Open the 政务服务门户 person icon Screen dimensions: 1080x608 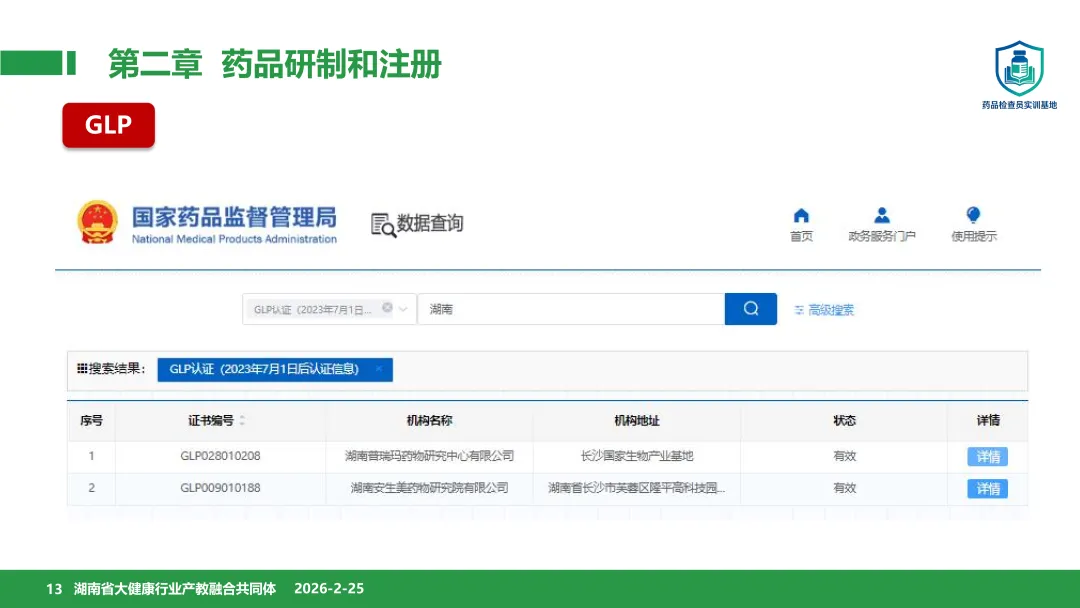pyautogui.click(x=882, y=216)
